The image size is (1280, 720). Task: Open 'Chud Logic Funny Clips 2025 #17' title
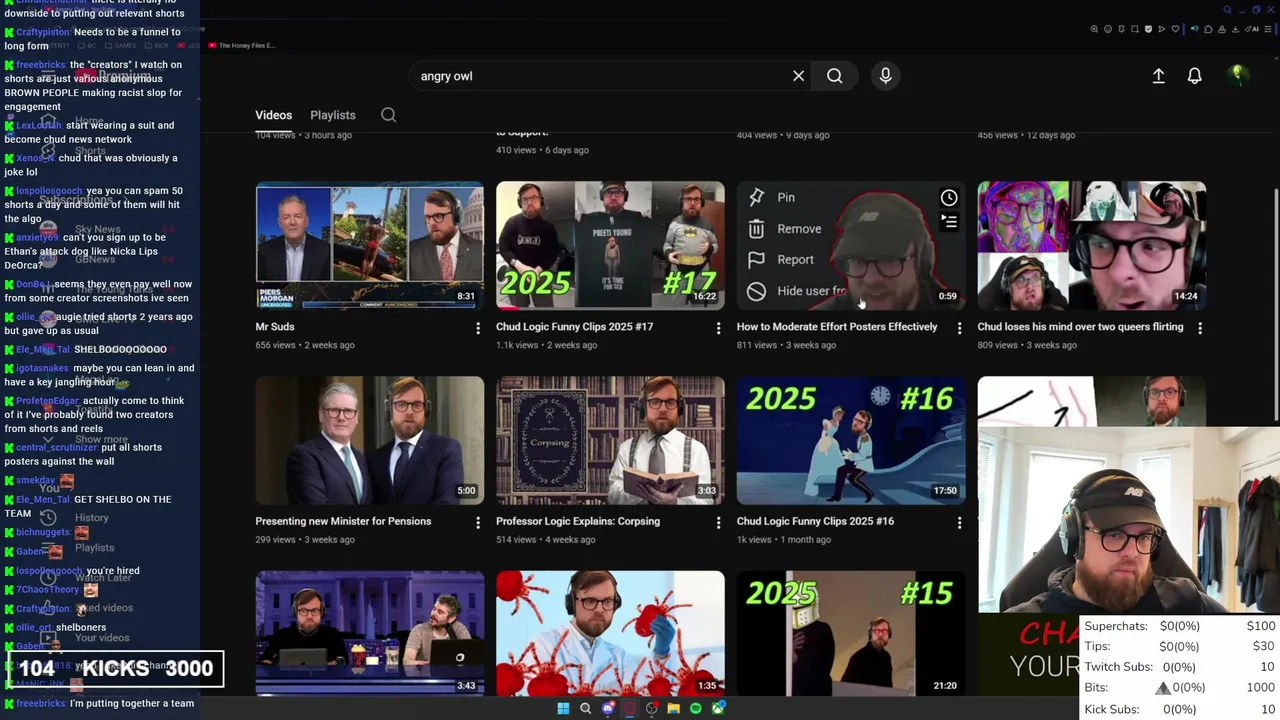coord(574,327)
